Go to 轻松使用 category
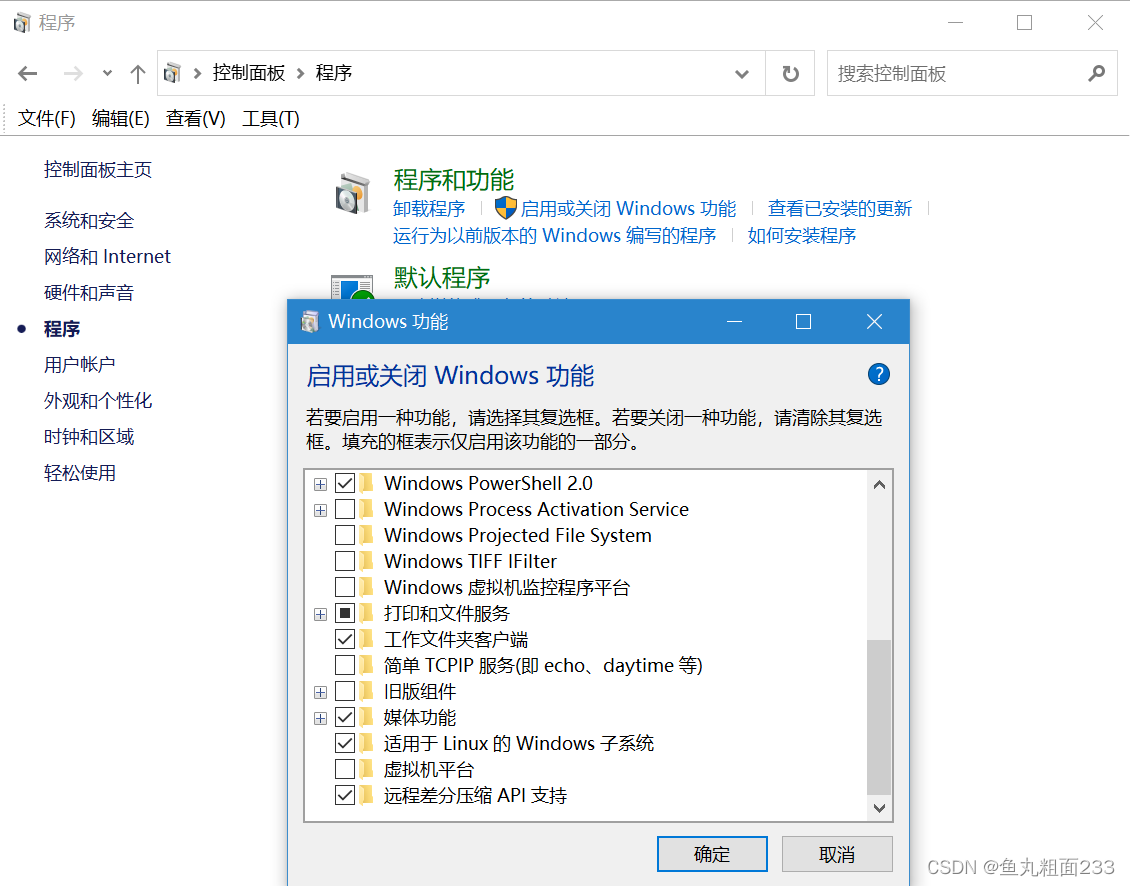This screenshot has width=1130, height=886. 79,473
